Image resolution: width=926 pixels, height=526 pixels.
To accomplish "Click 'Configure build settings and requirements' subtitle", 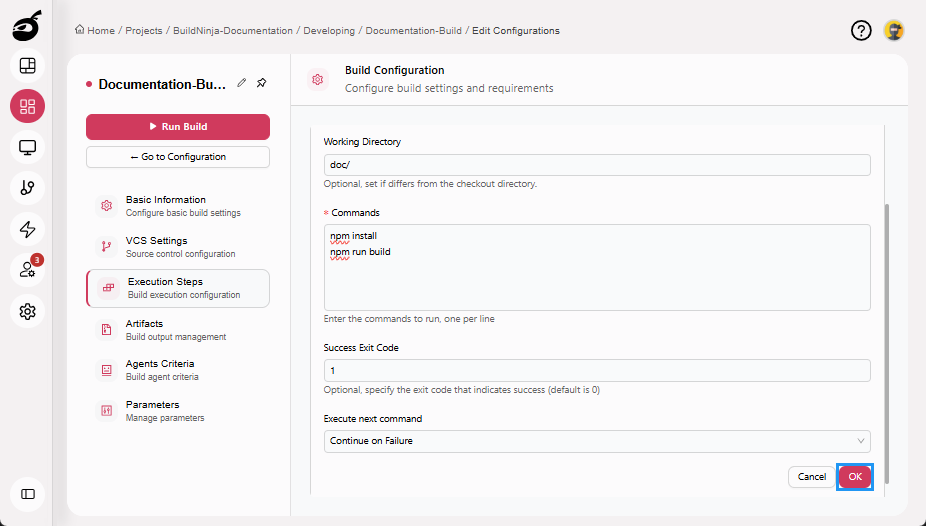I will click(x=449, y=89).
